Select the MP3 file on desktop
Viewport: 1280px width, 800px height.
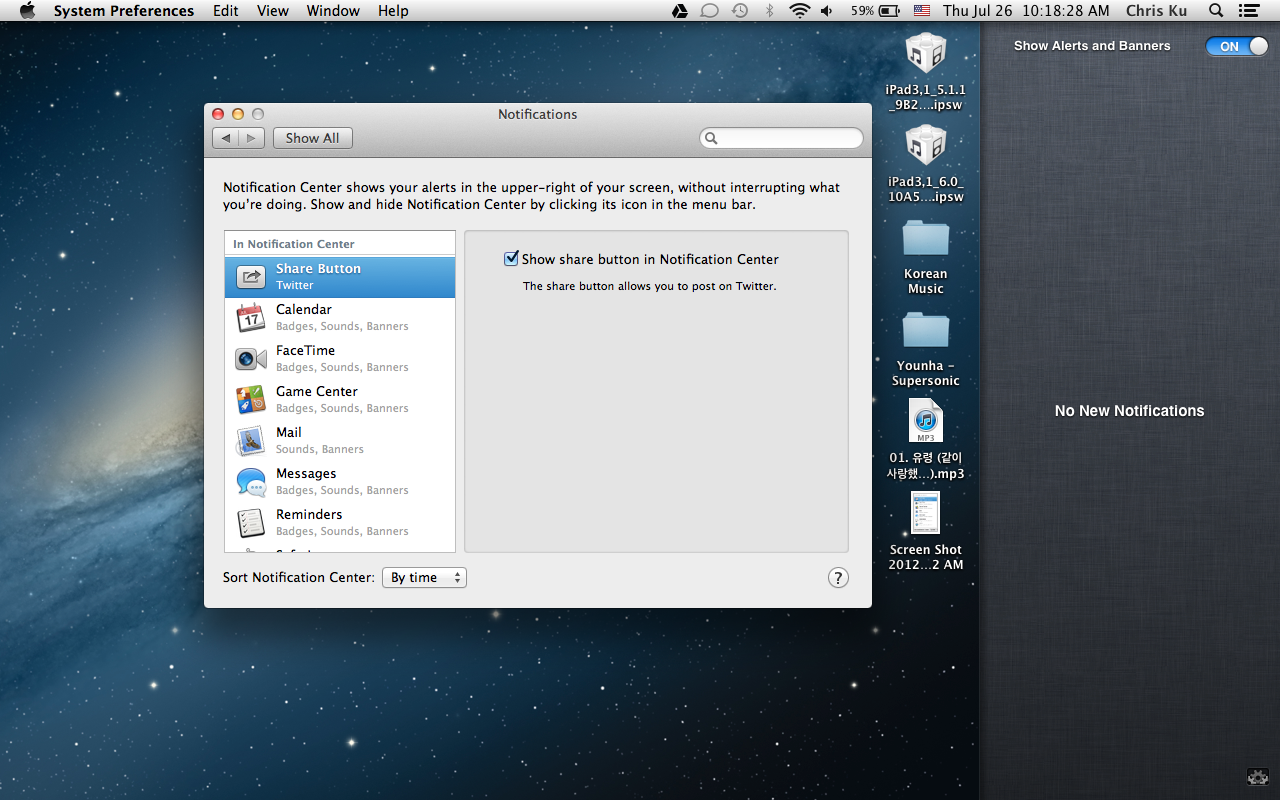(925, 420)
